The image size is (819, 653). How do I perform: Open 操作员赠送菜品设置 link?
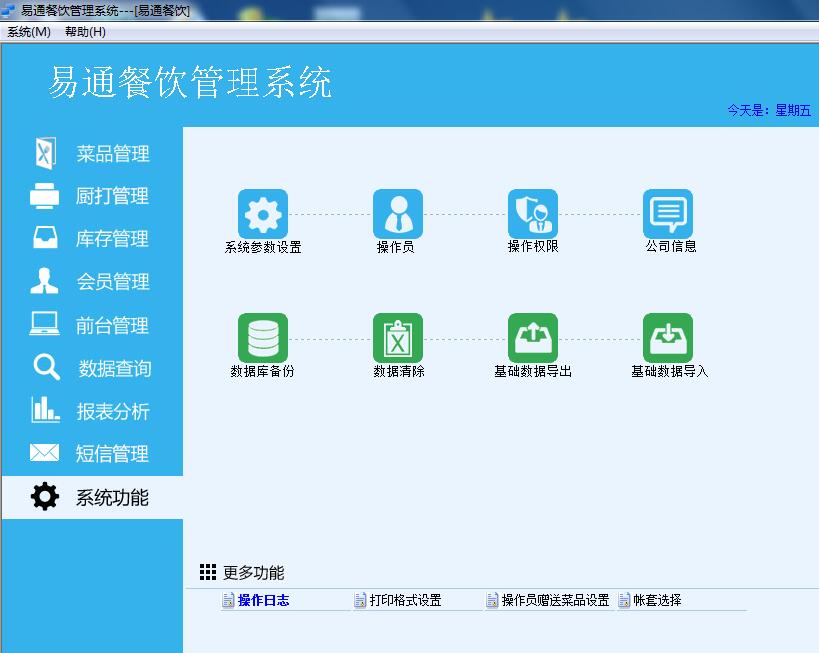[x=555, y=600]
